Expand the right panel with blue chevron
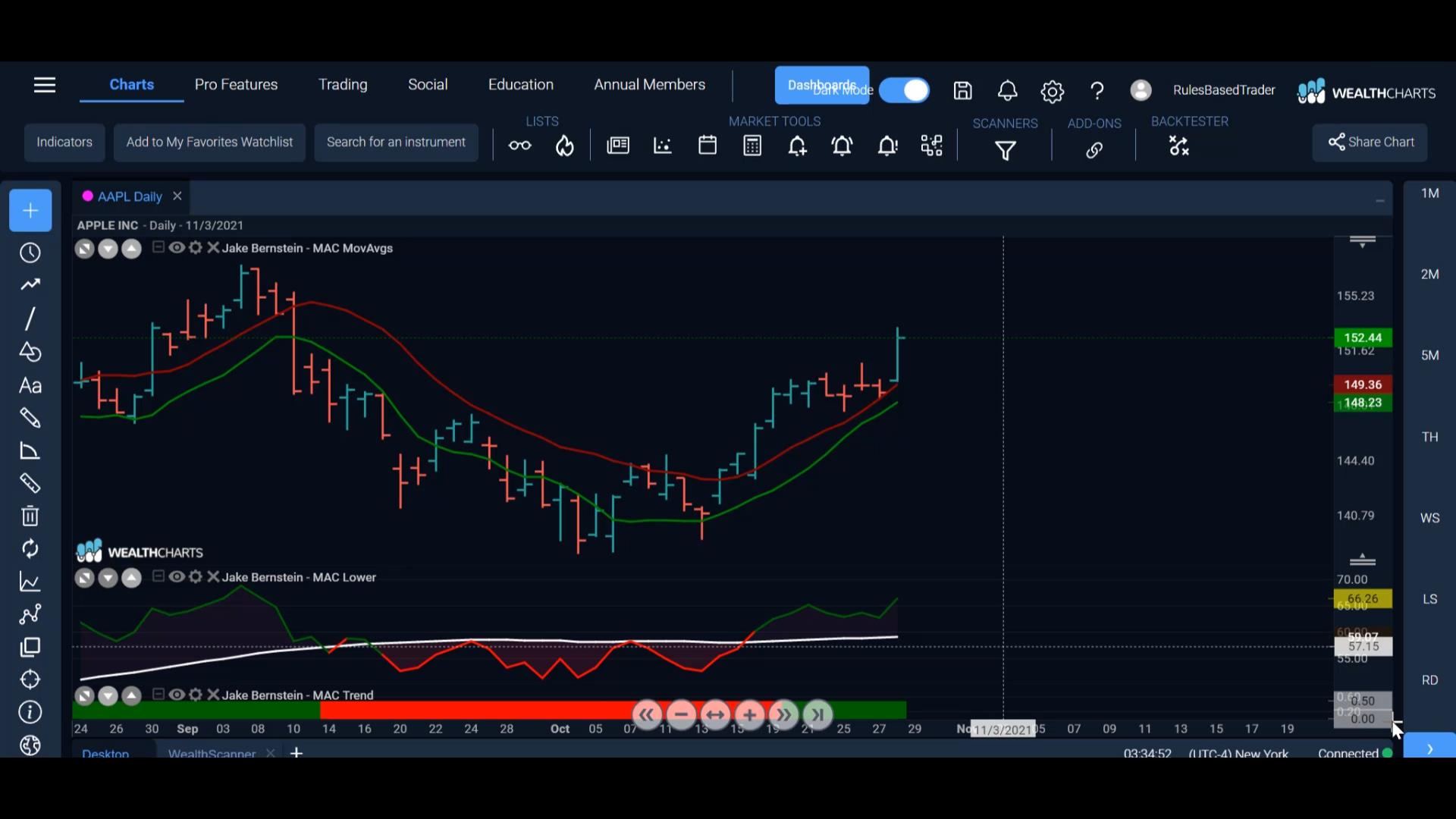Viewport: 1456px width, 819px height. [x=1429, y=747]
